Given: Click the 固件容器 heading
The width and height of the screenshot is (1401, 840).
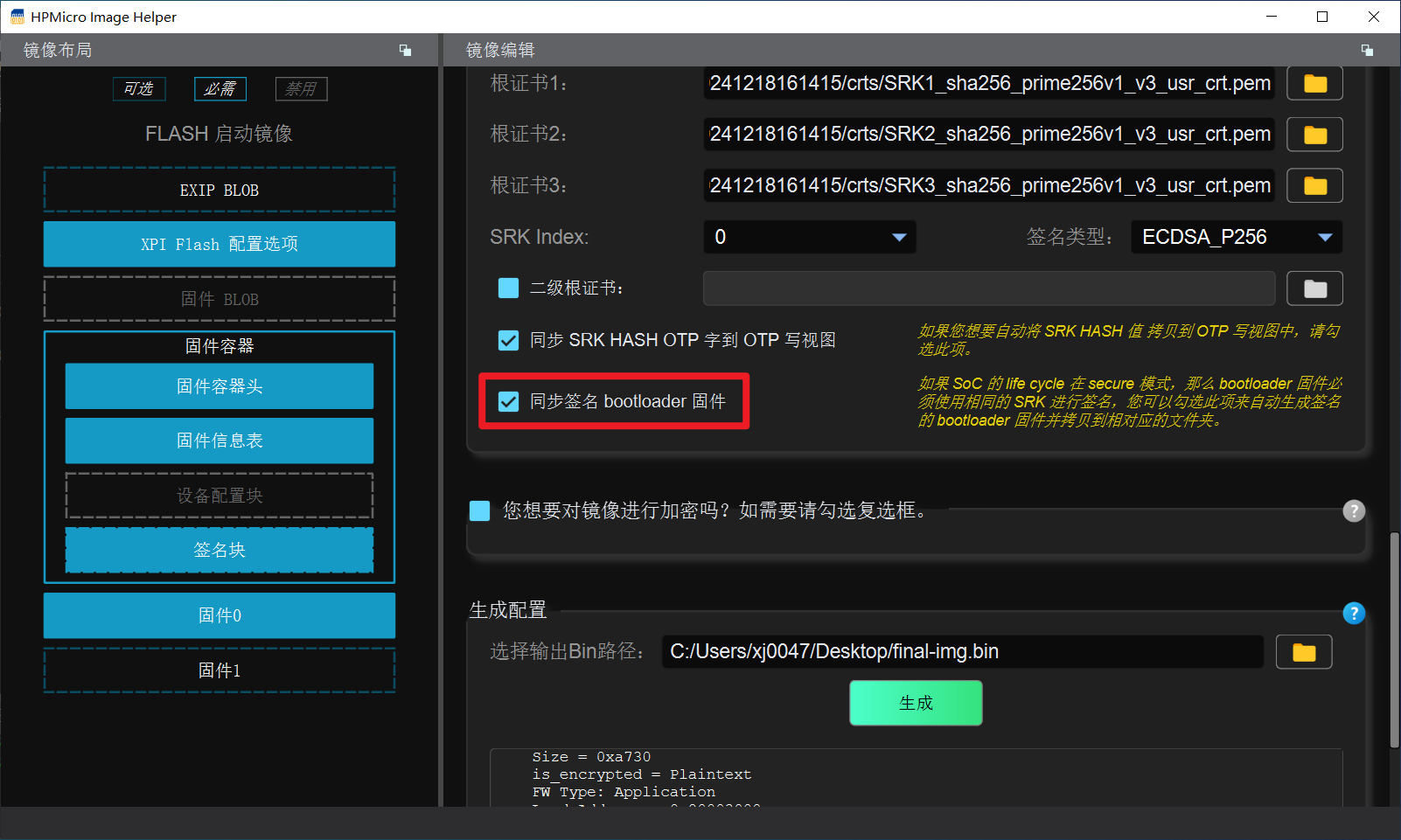Looking at the screenshot, I should tap(220, 346).
